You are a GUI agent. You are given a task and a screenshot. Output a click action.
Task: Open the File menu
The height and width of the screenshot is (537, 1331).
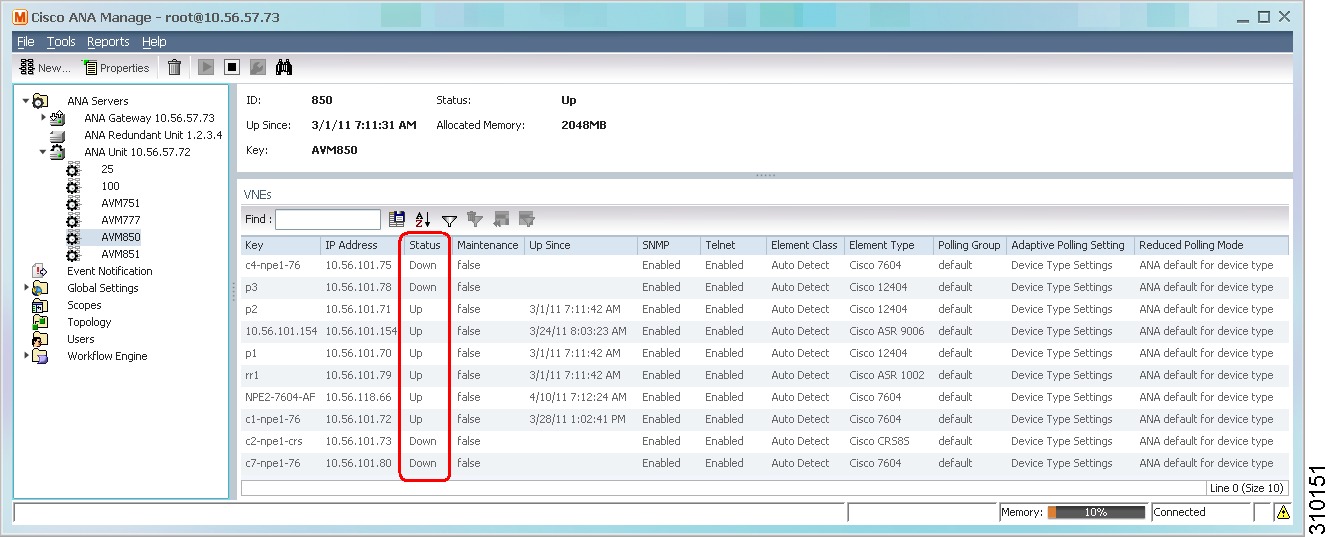26,42
